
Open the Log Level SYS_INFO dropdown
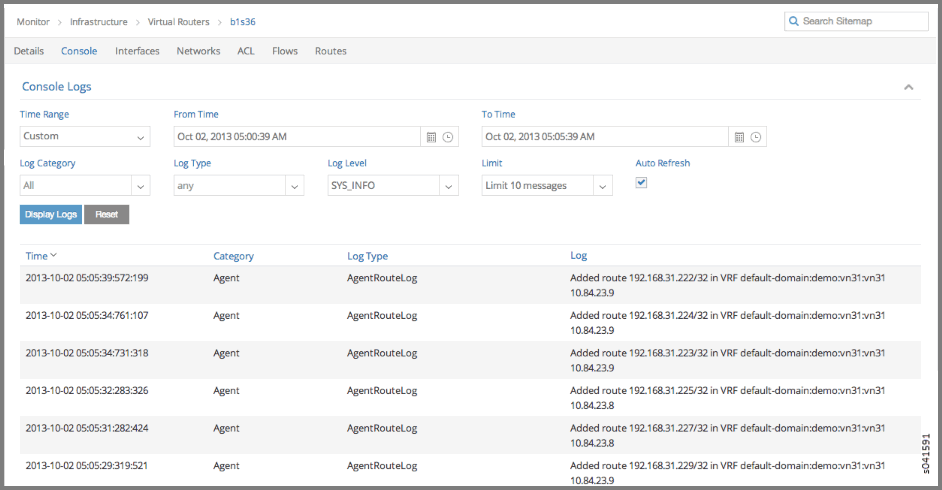pyautogui.click(x=448, y=186)
